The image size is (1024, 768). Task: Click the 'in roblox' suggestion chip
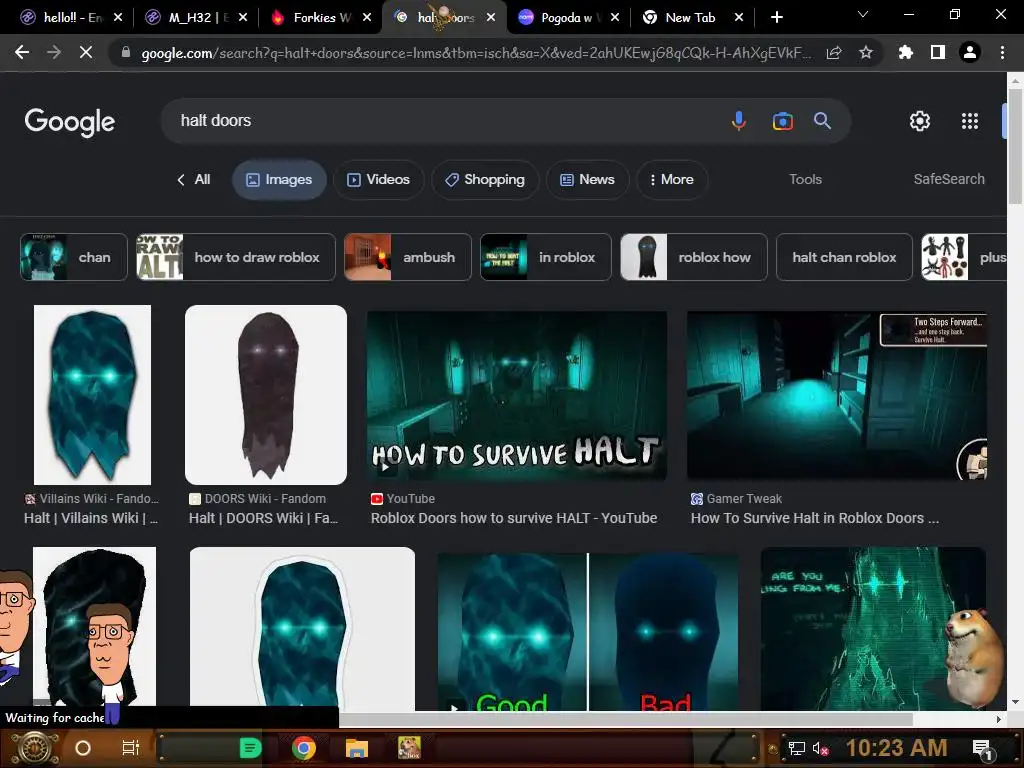(545, 257)
